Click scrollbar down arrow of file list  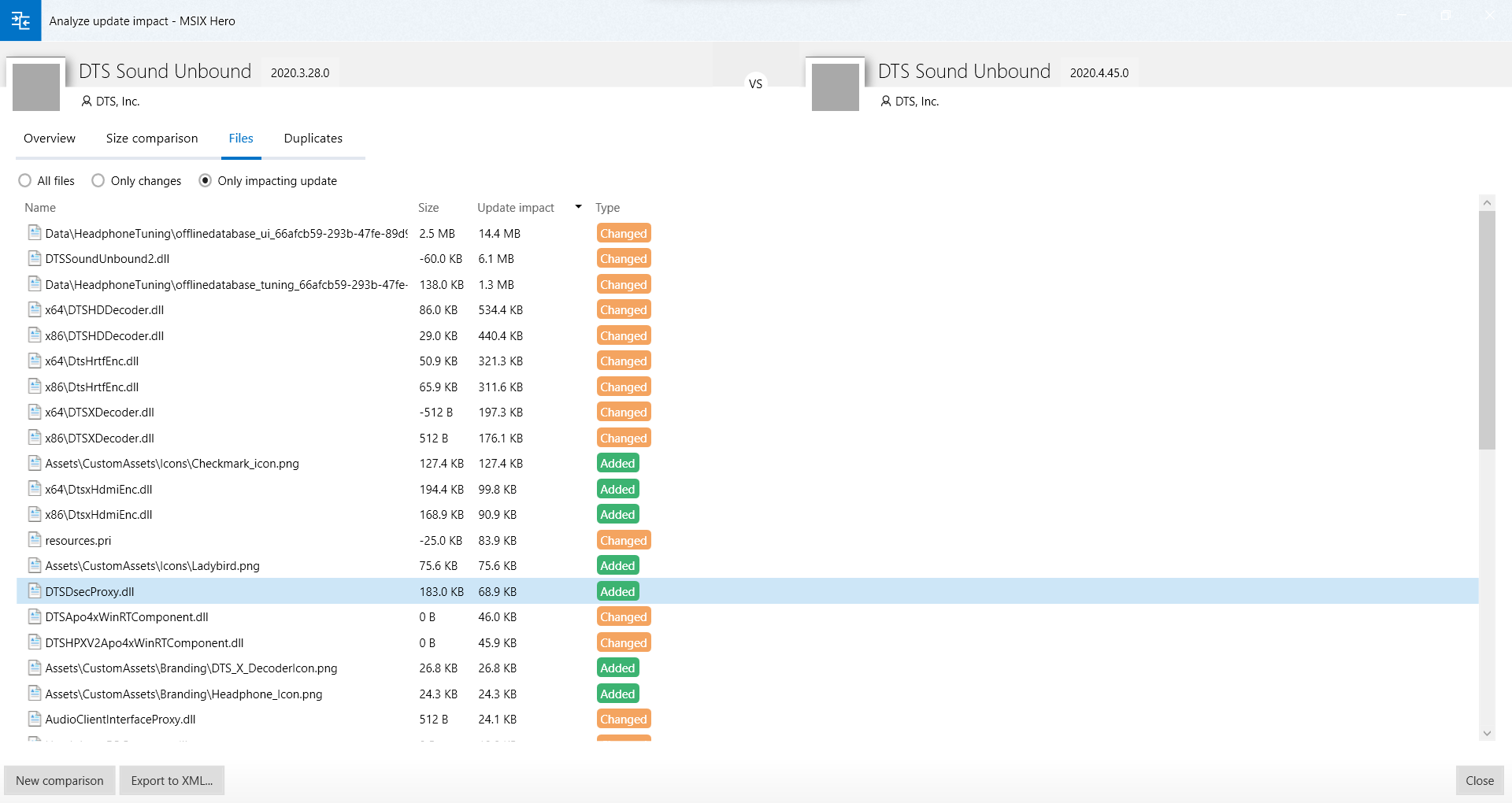(1487, 733)
